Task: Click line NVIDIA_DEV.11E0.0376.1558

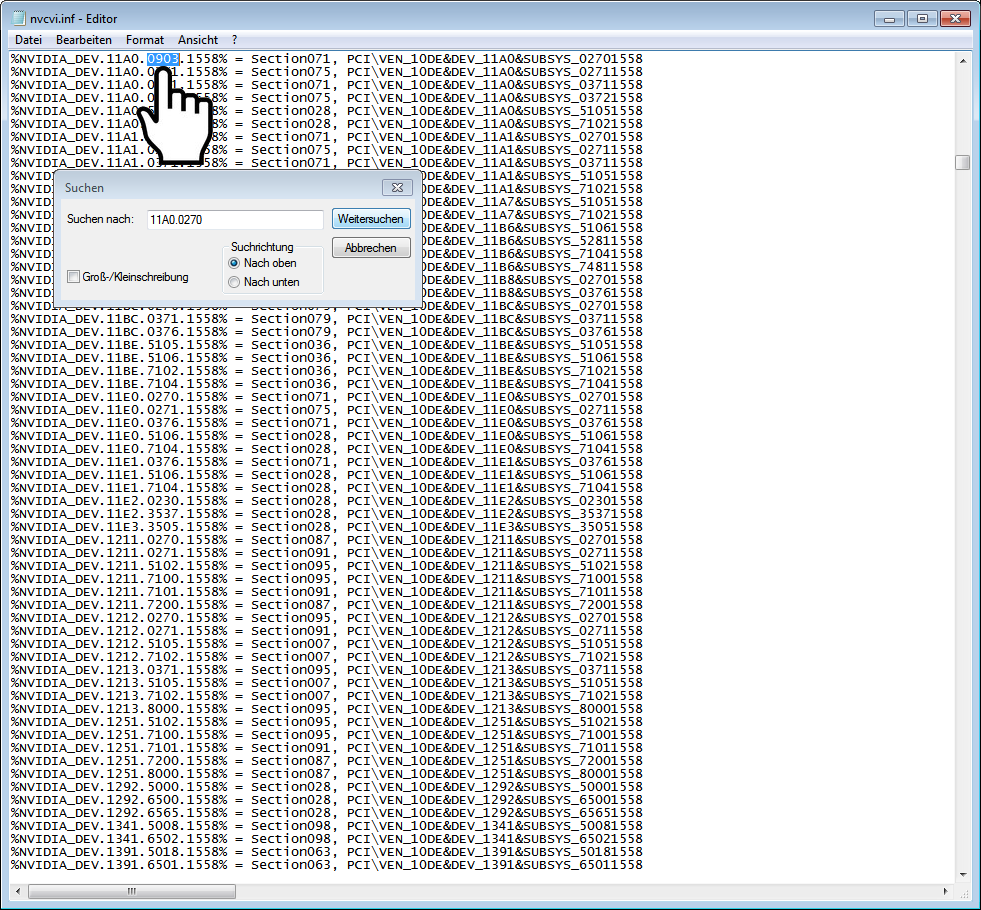Action: (327, 423)
